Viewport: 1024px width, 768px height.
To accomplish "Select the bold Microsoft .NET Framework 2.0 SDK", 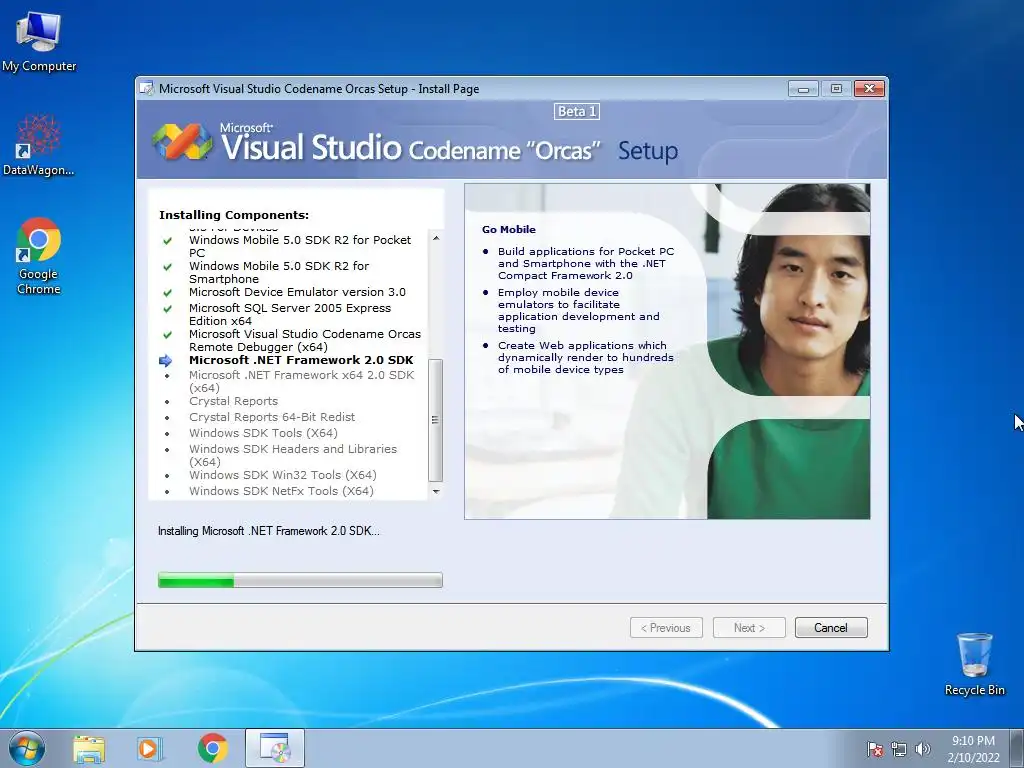I will 301,360.
